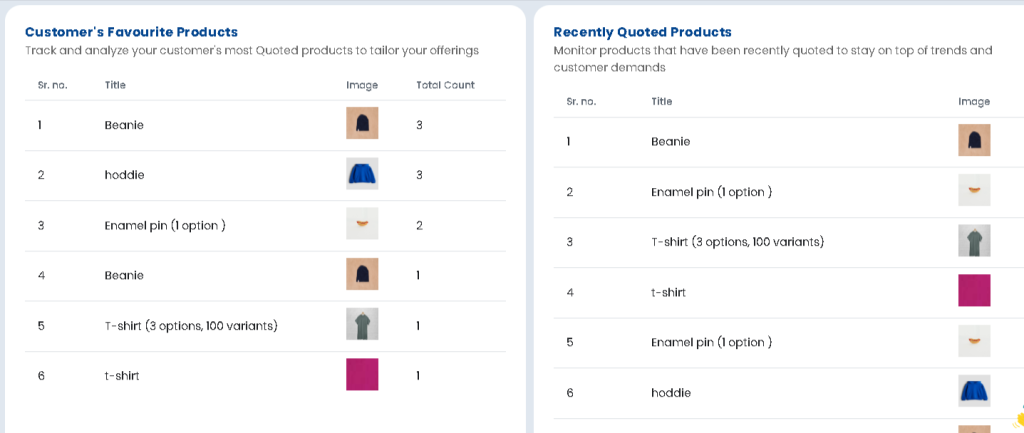View magenta t-shirt swatch image in Favourite Products

(362, 375)
